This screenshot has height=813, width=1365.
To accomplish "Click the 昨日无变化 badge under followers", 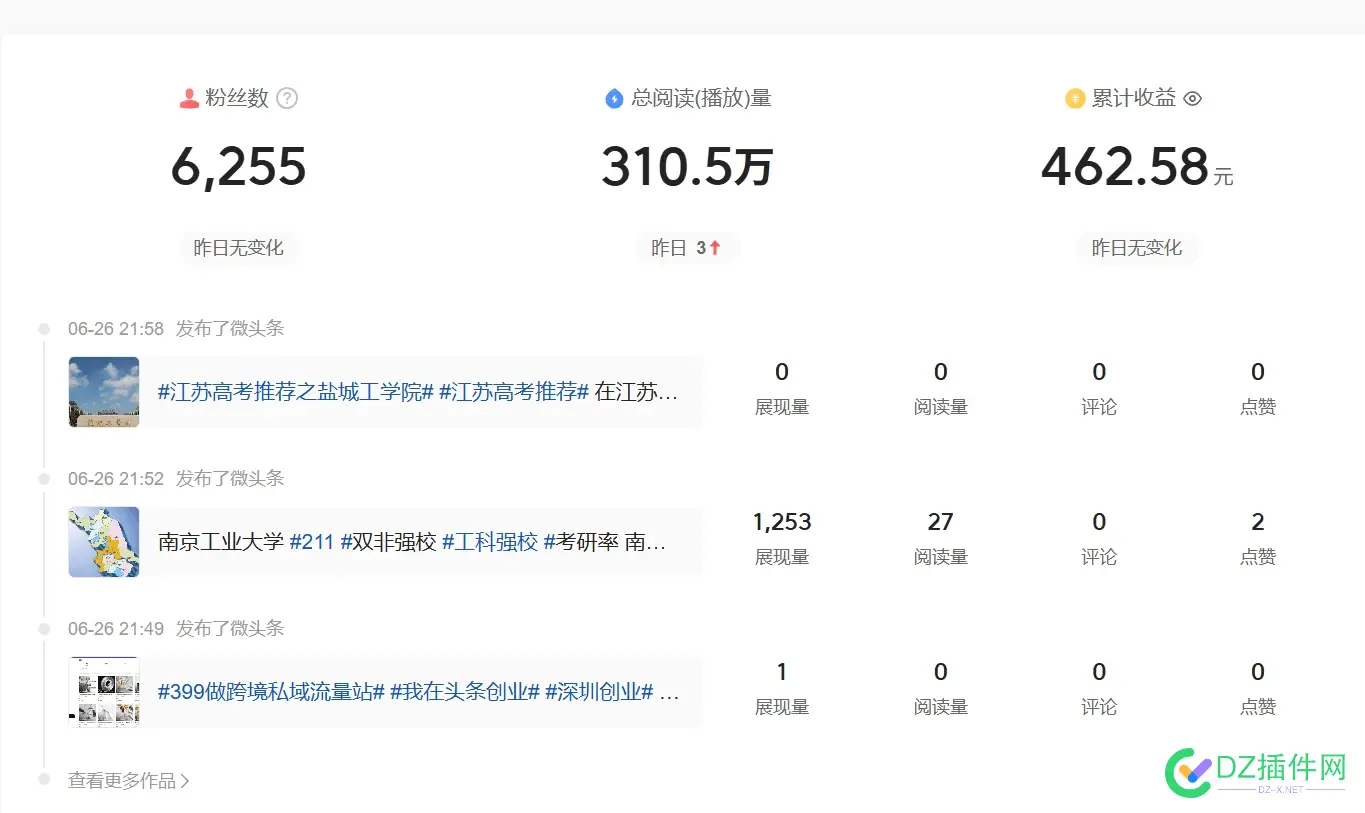I will [238, 248].
